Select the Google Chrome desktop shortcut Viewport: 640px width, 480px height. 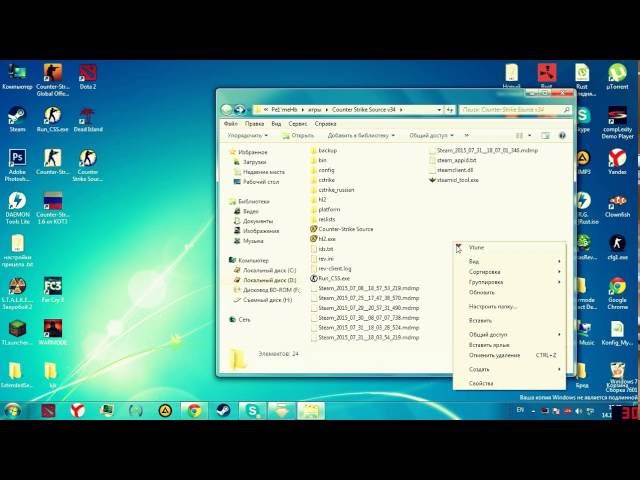(x=617, y=293)
